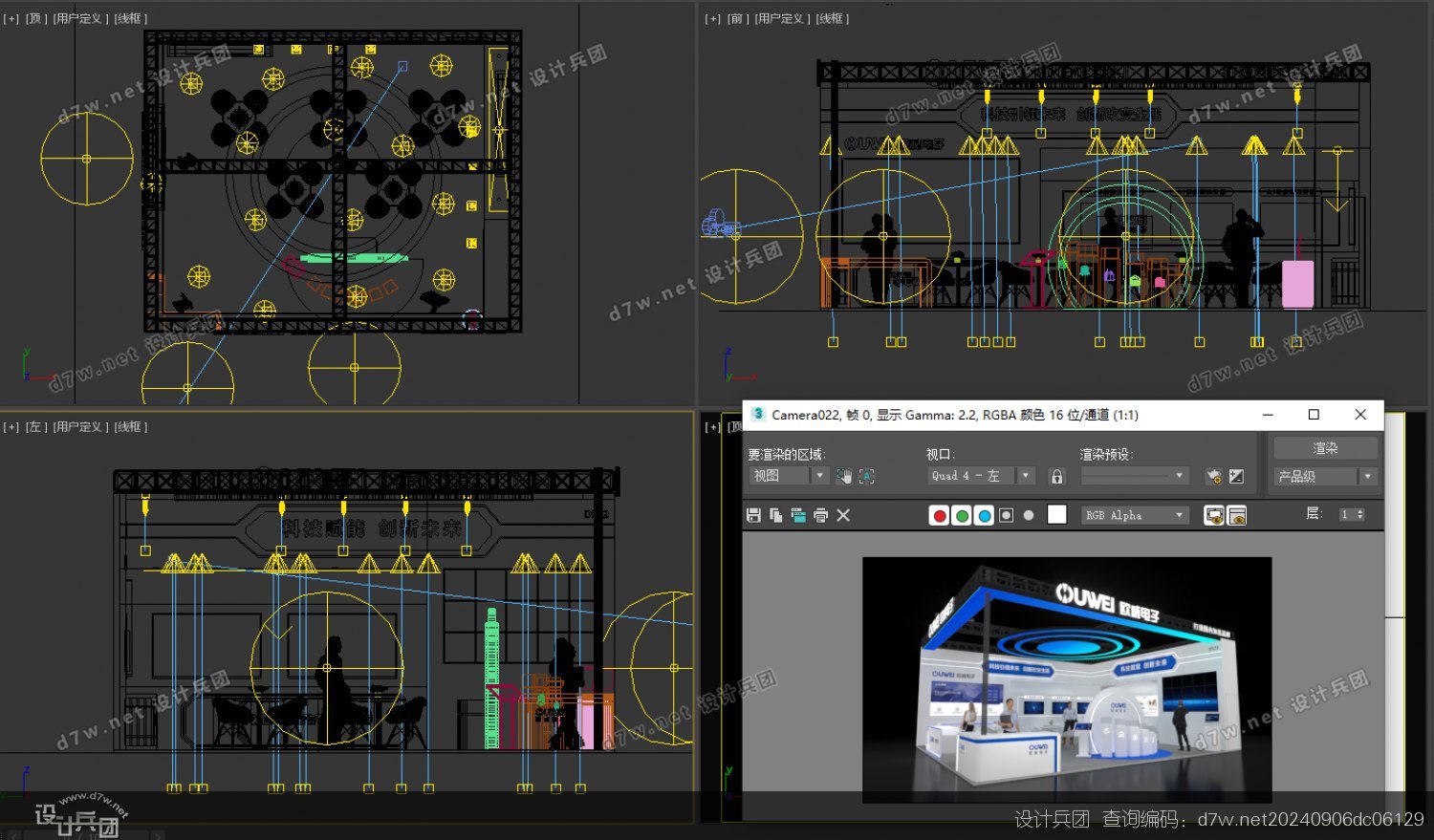Open the viewport Quad 4 dropdown
This screenshot has width=1434, height=840.
[x=982, y=476]
